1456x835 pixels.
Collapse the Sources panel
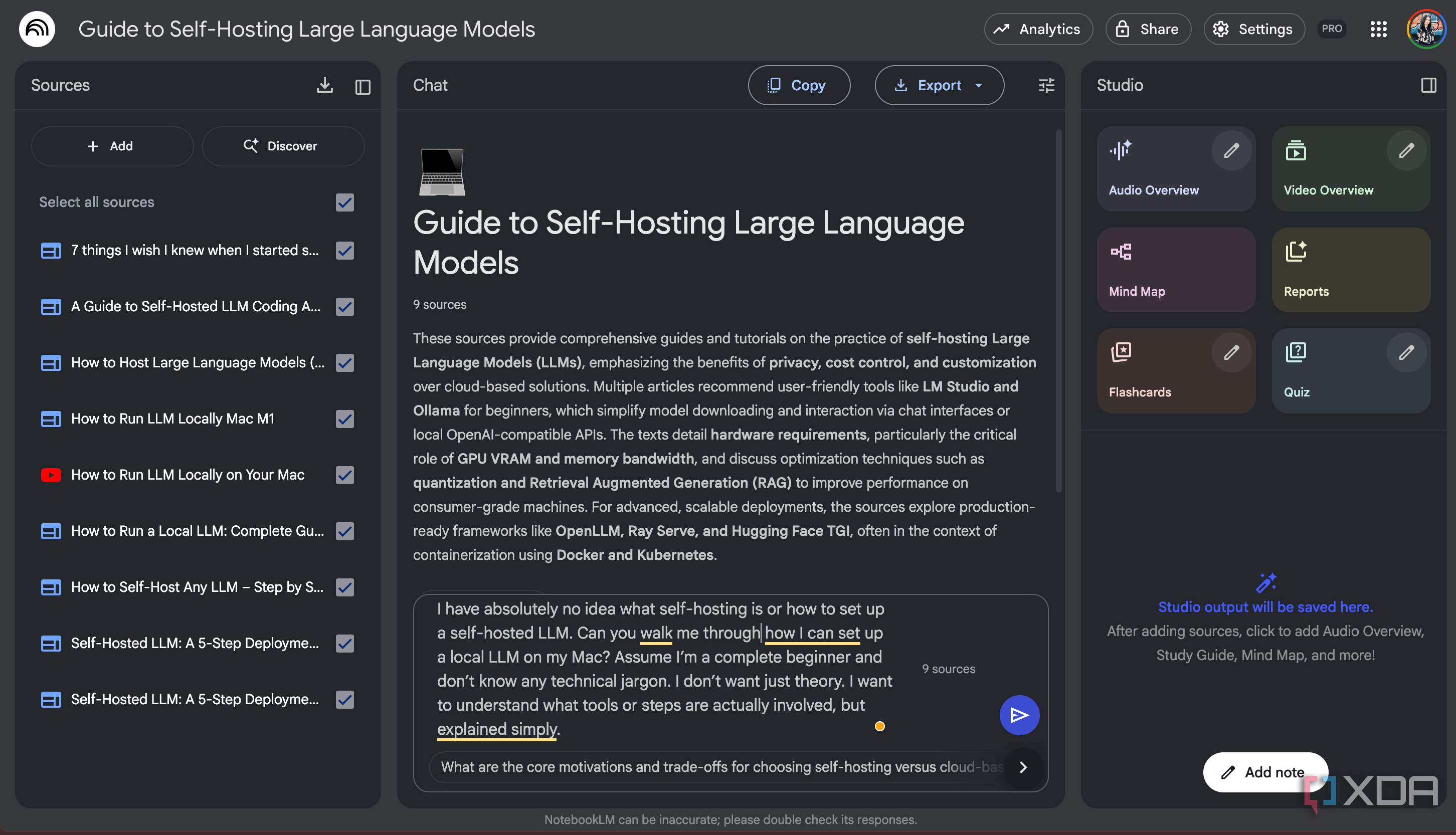click(362, 87)
